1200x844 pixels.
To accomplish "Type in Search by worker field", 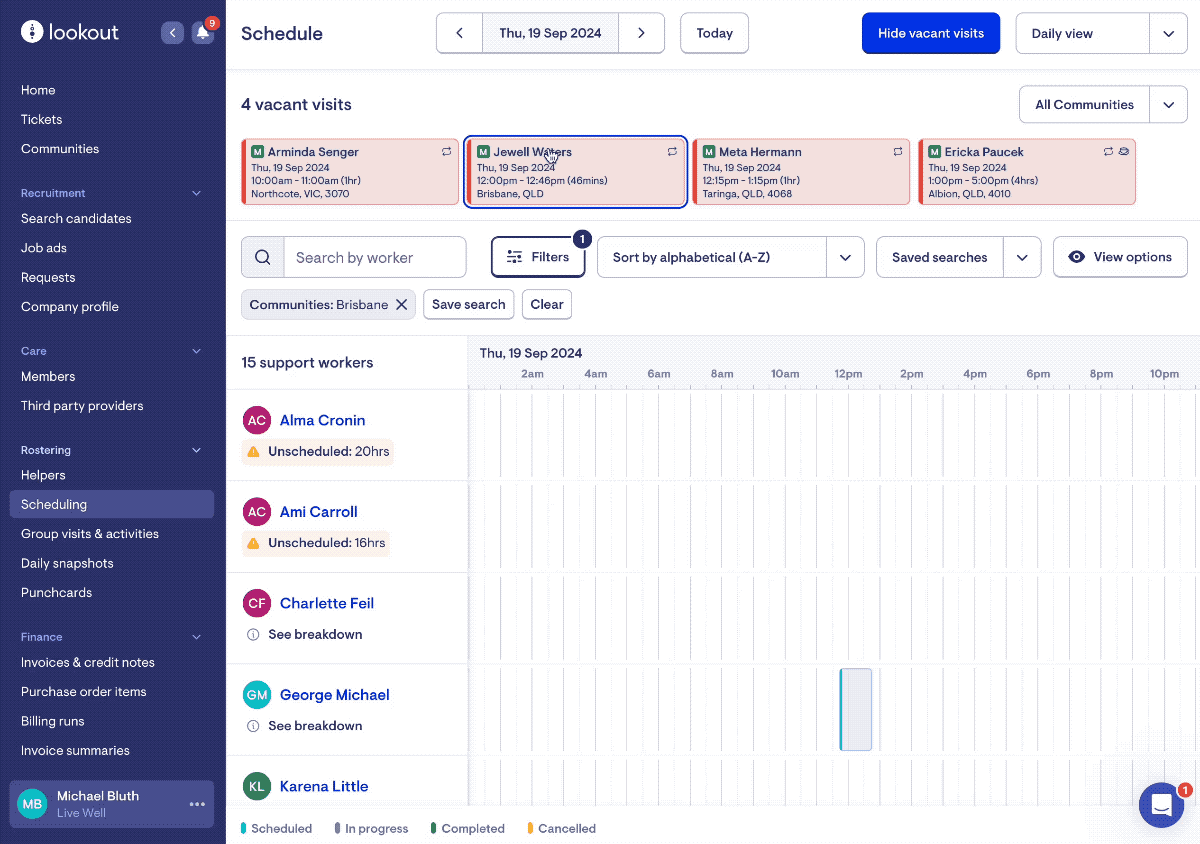I will click(375, 257).
